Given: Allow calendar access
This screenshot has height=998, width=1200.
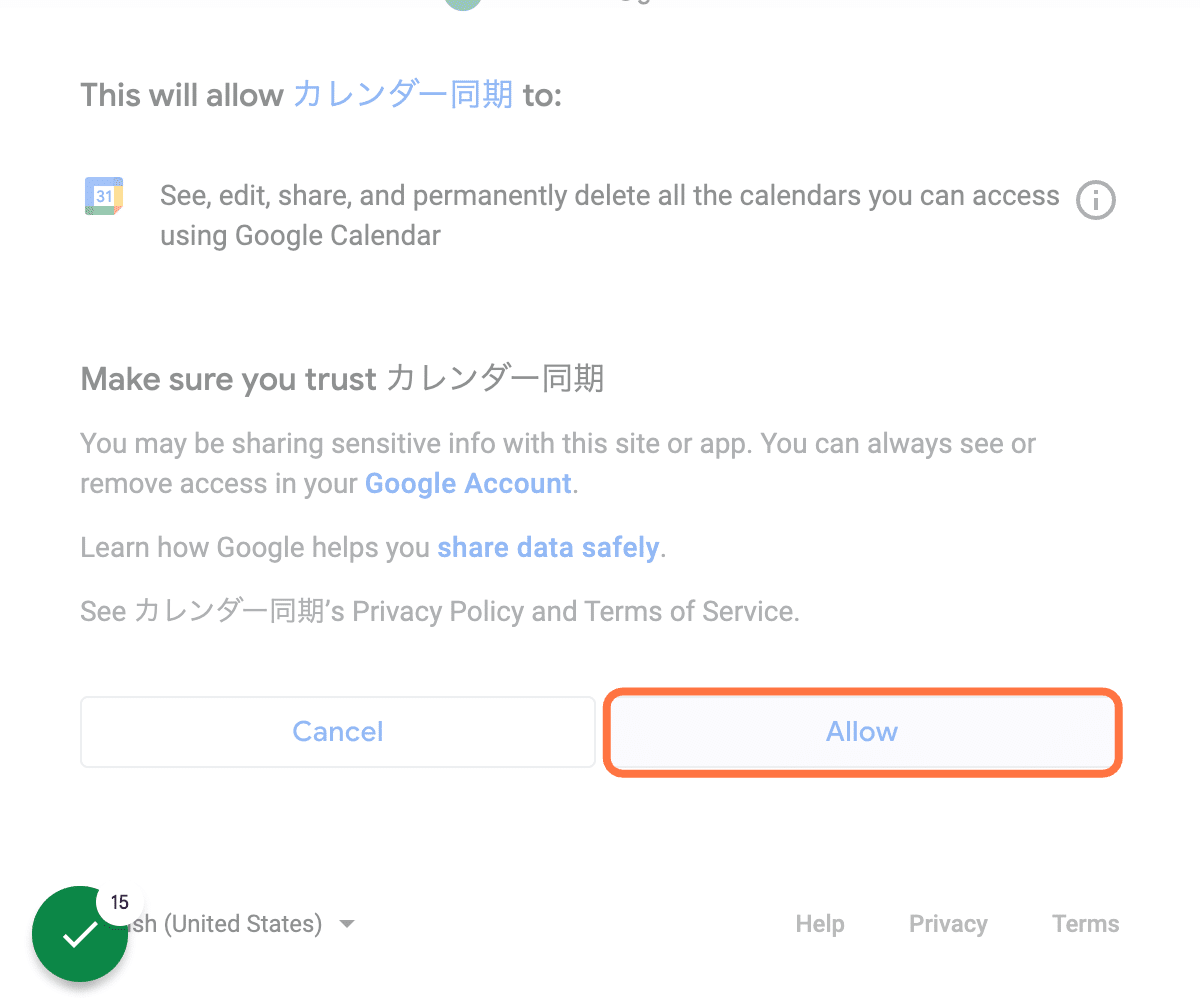Looking at the screenshot, I should 862,732.
